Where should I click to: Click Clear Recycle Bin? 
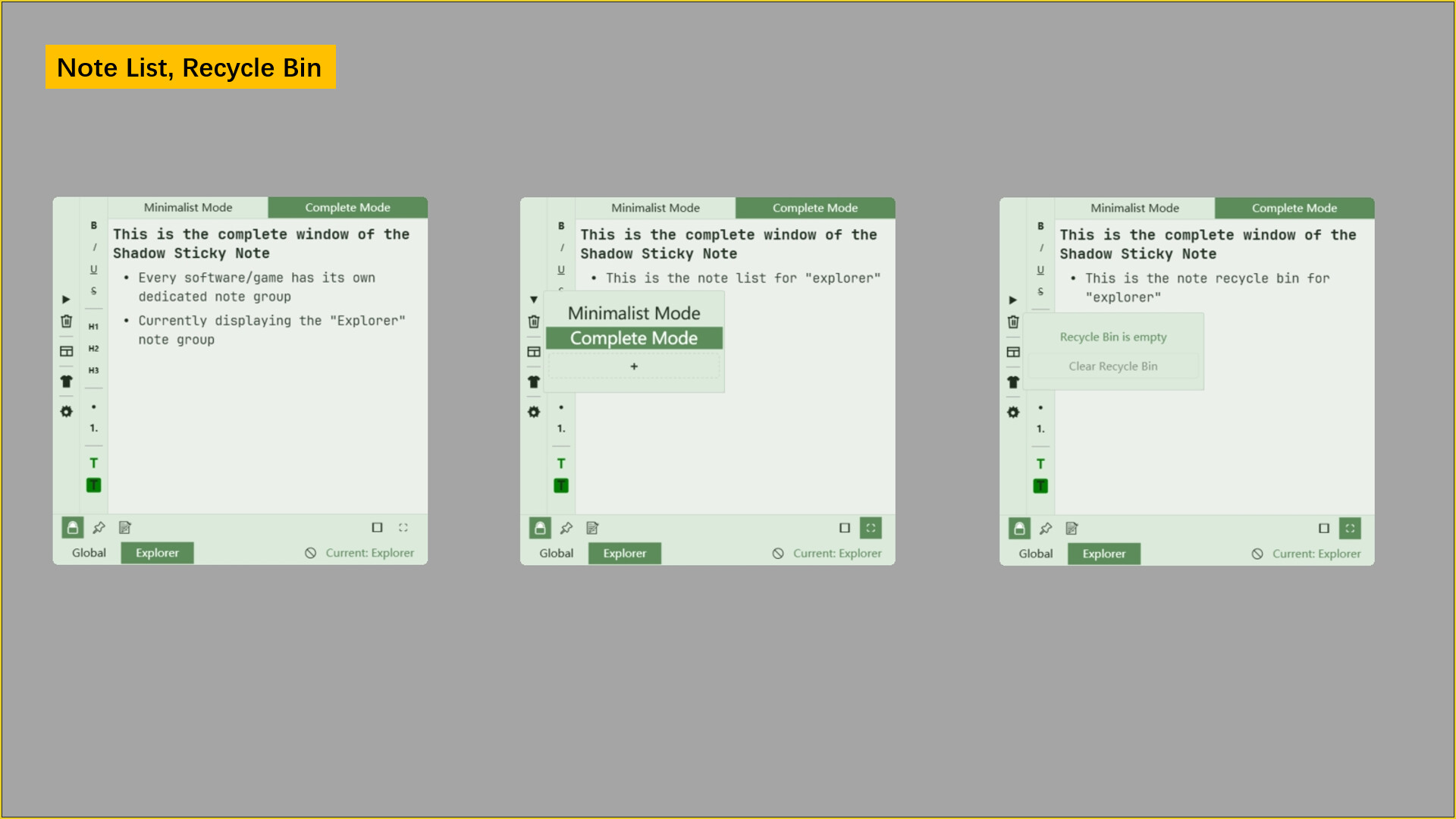coord(1112,366)
